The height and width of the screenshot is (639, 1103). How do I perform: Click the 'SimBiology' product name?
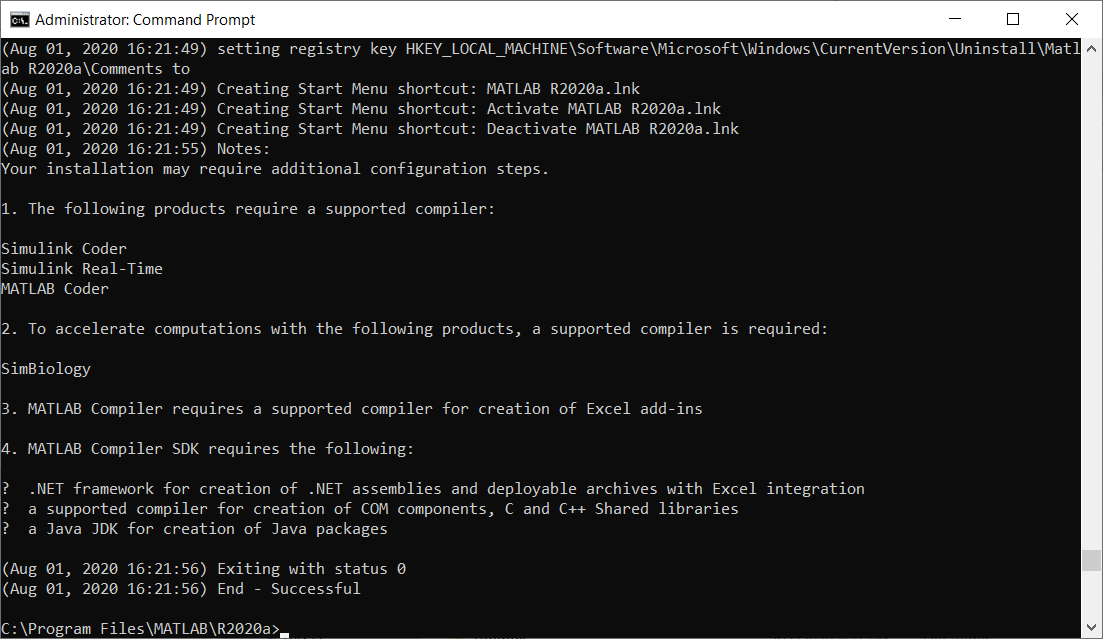pyautogui.click(x=45, y=368)
